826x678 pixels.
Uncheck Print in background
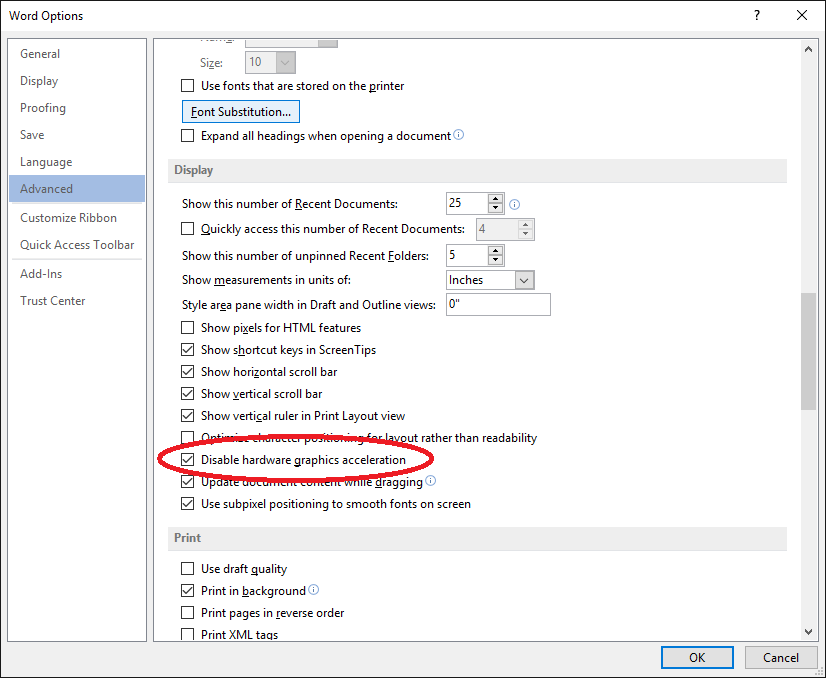point(188,591)
